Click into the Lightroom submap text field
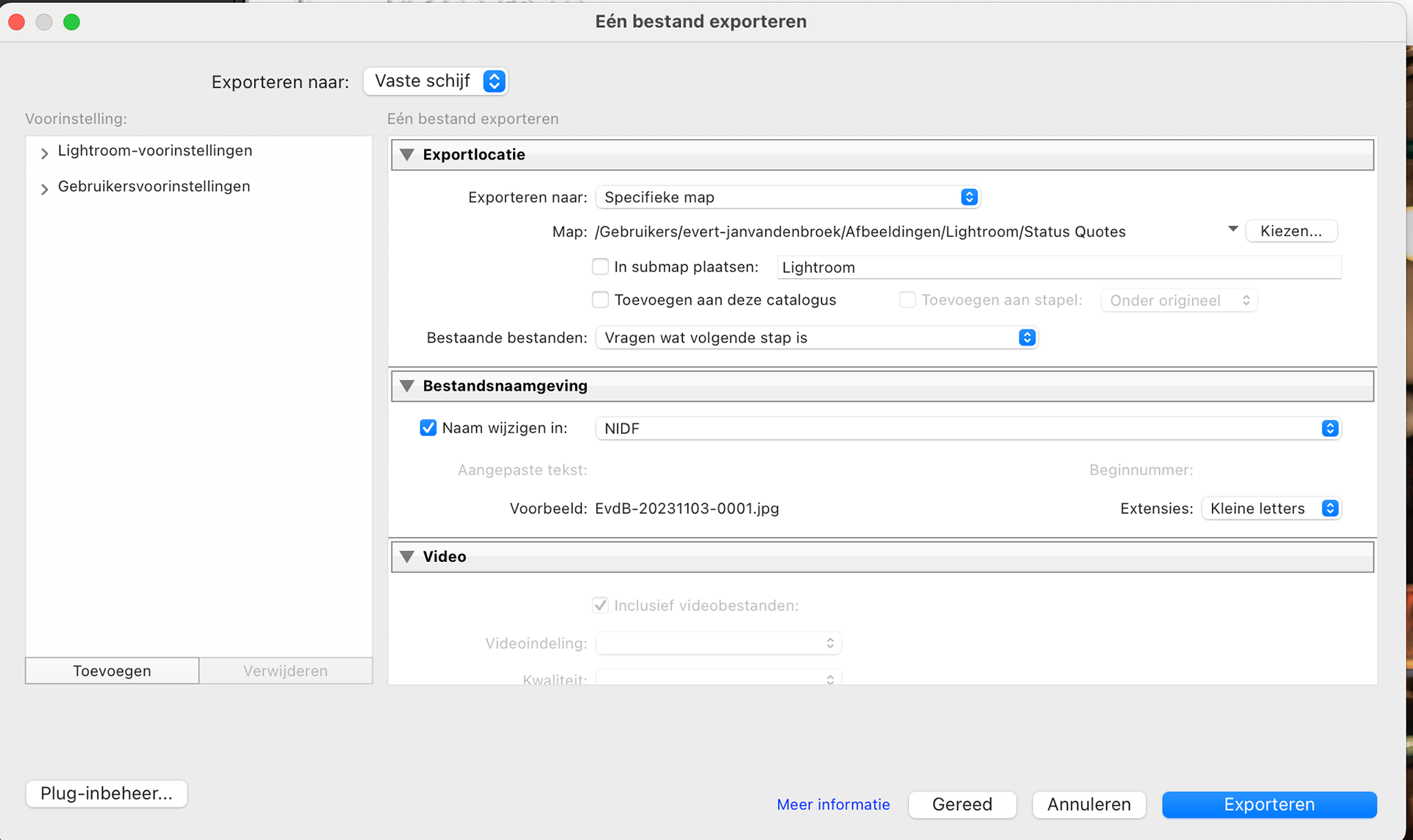Screen dimensions: 1413x840 click(1058, 268)
